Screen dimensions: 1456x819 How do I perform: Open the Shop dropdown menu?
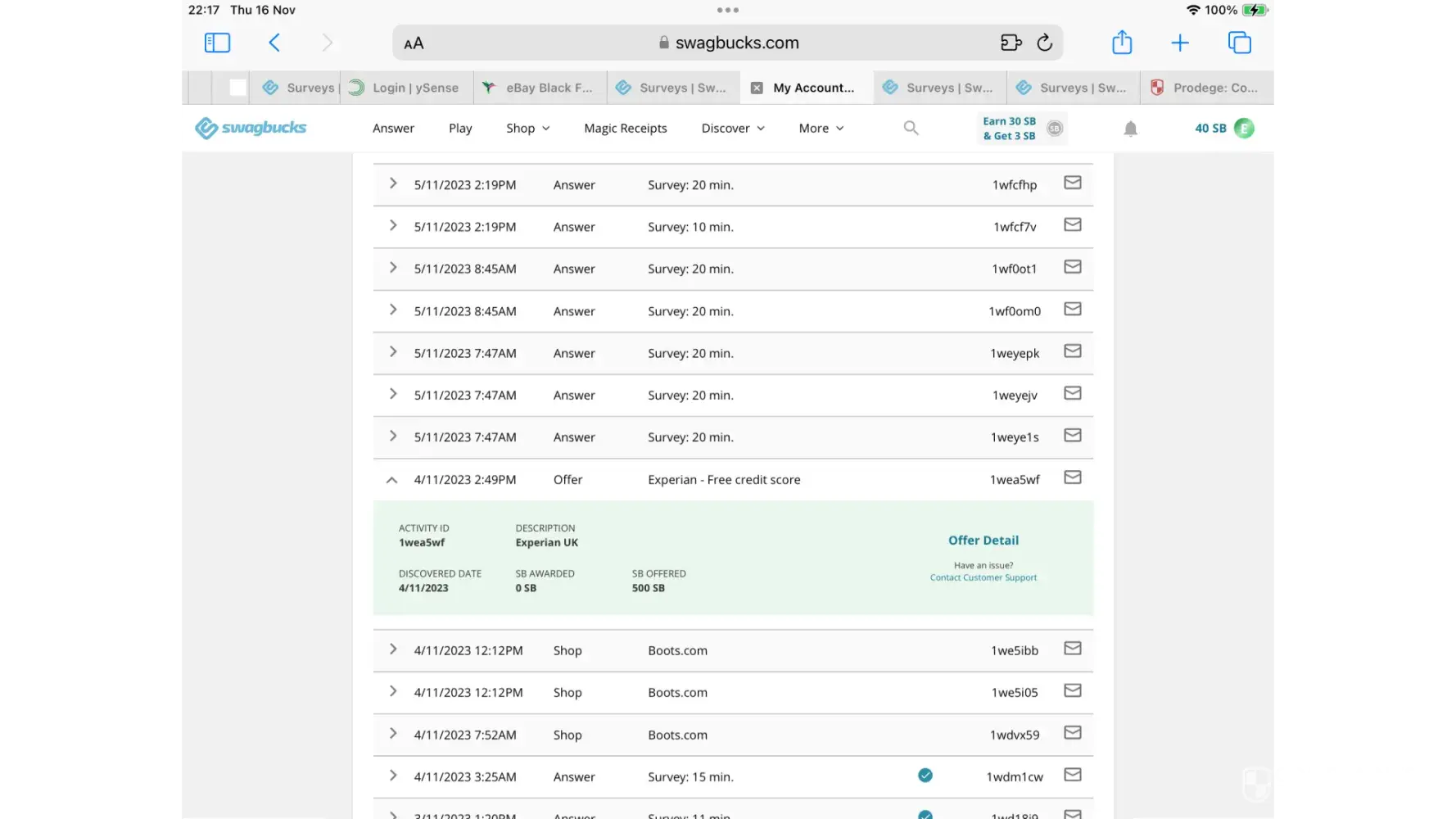coord(527,129)
